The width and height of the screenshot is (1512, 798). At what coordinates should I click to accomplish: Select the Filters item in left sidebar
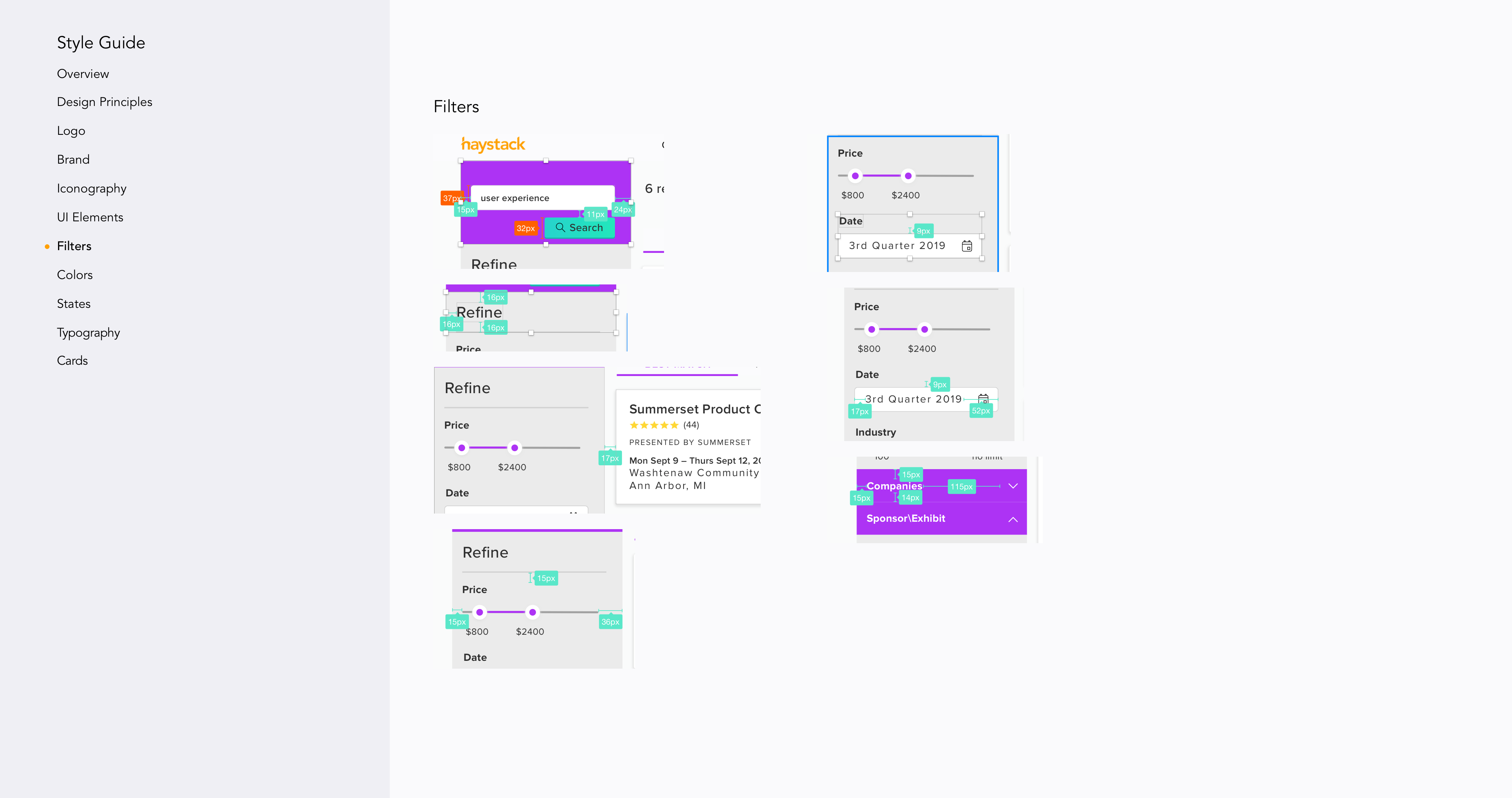(x=75, y=245)
